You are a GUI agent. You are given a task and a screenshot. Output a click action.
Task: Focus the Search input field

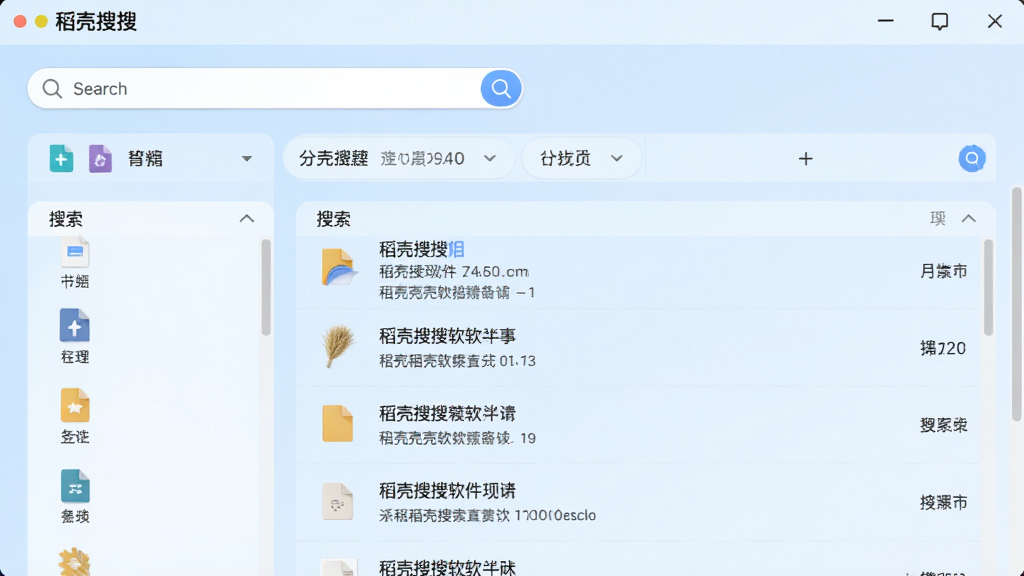click(x=274, y=89)
